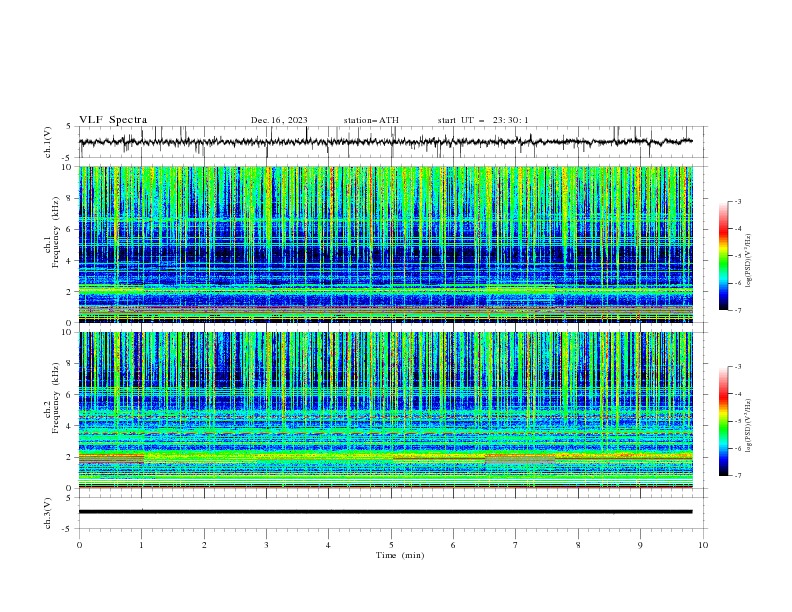Click the '7' tick on time axis
The image size is (792, 612).
tap(516, 545)
